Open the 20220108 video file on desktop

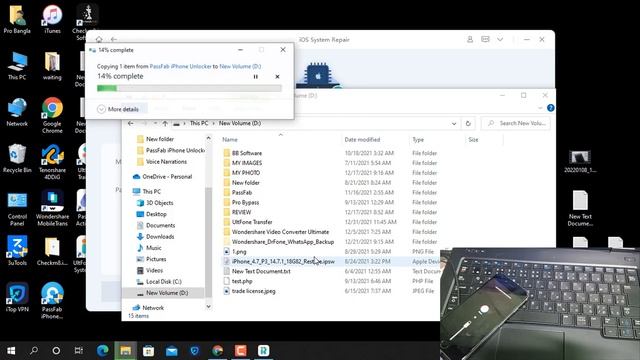pyautogui.click(x=580, y=162)
